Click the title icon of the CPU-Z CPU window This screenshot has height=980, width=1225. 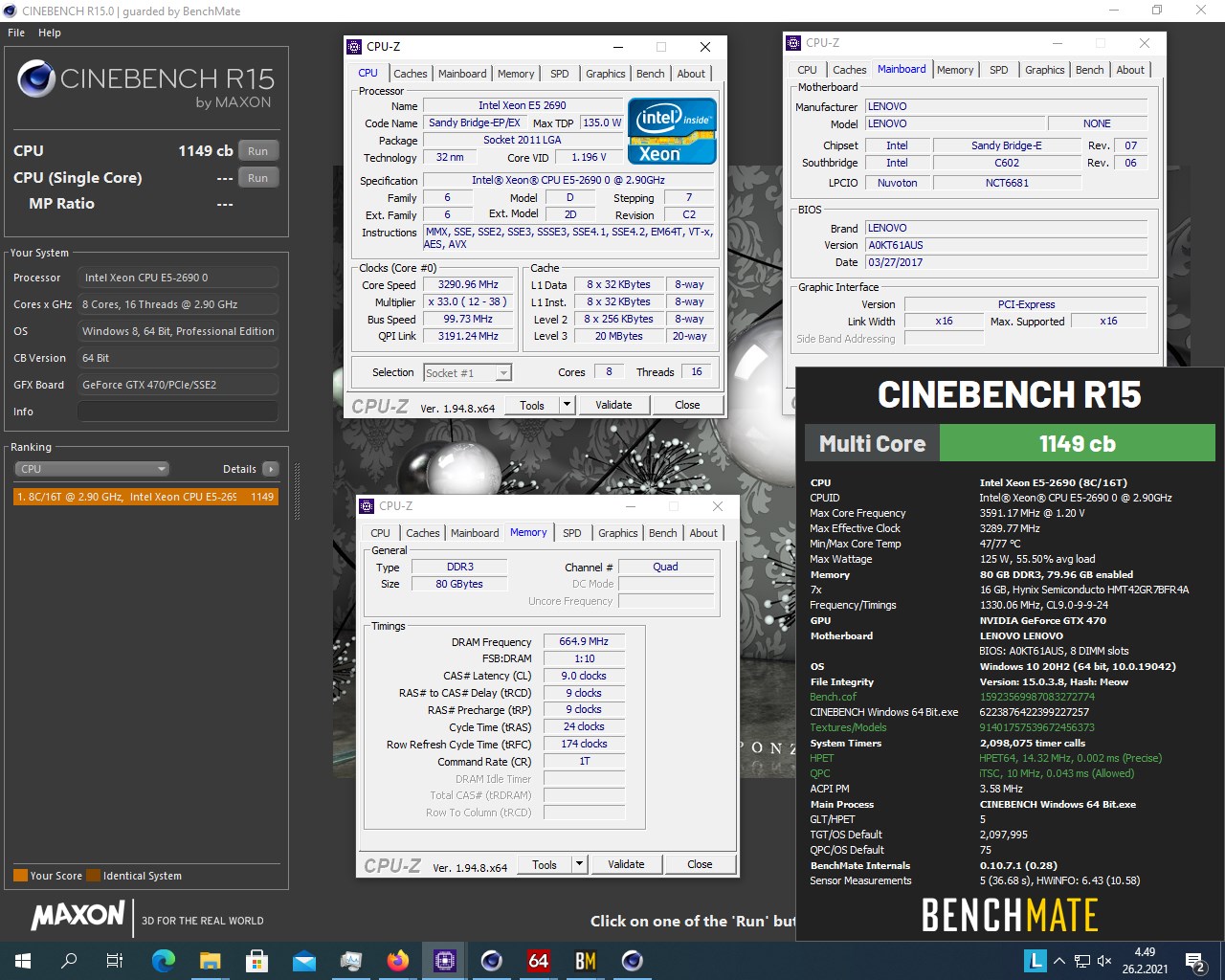(x=354, y=46)
